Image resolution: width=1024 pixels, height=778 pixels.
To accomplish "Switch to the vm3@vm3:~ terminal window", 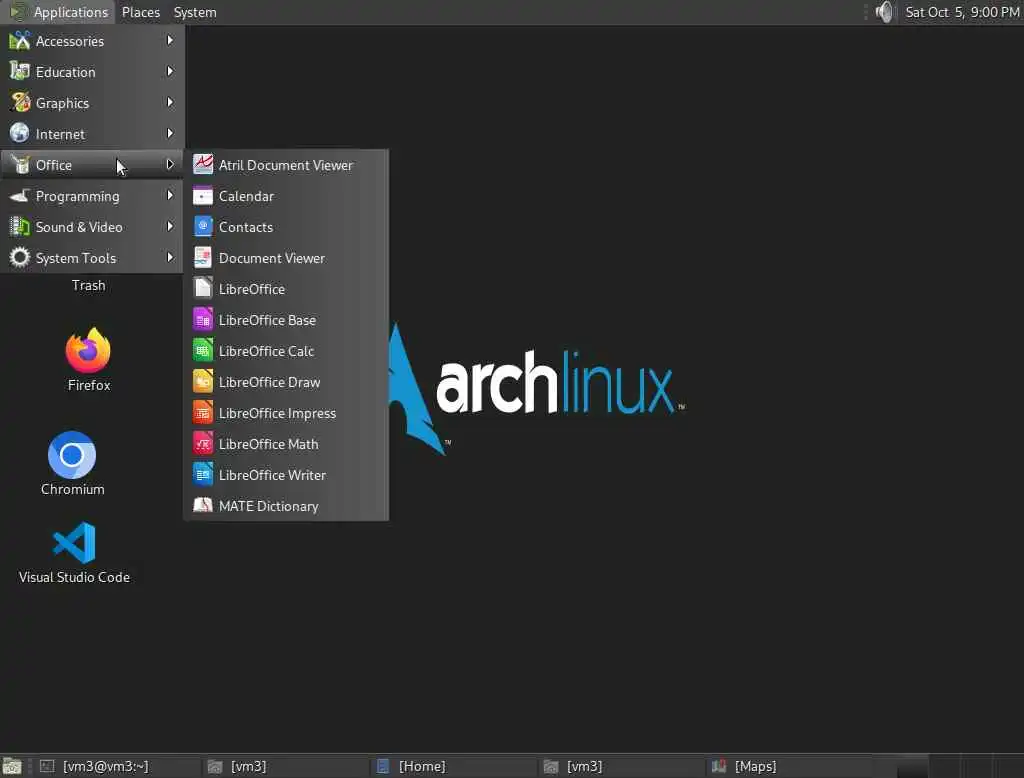I will 118,766.
